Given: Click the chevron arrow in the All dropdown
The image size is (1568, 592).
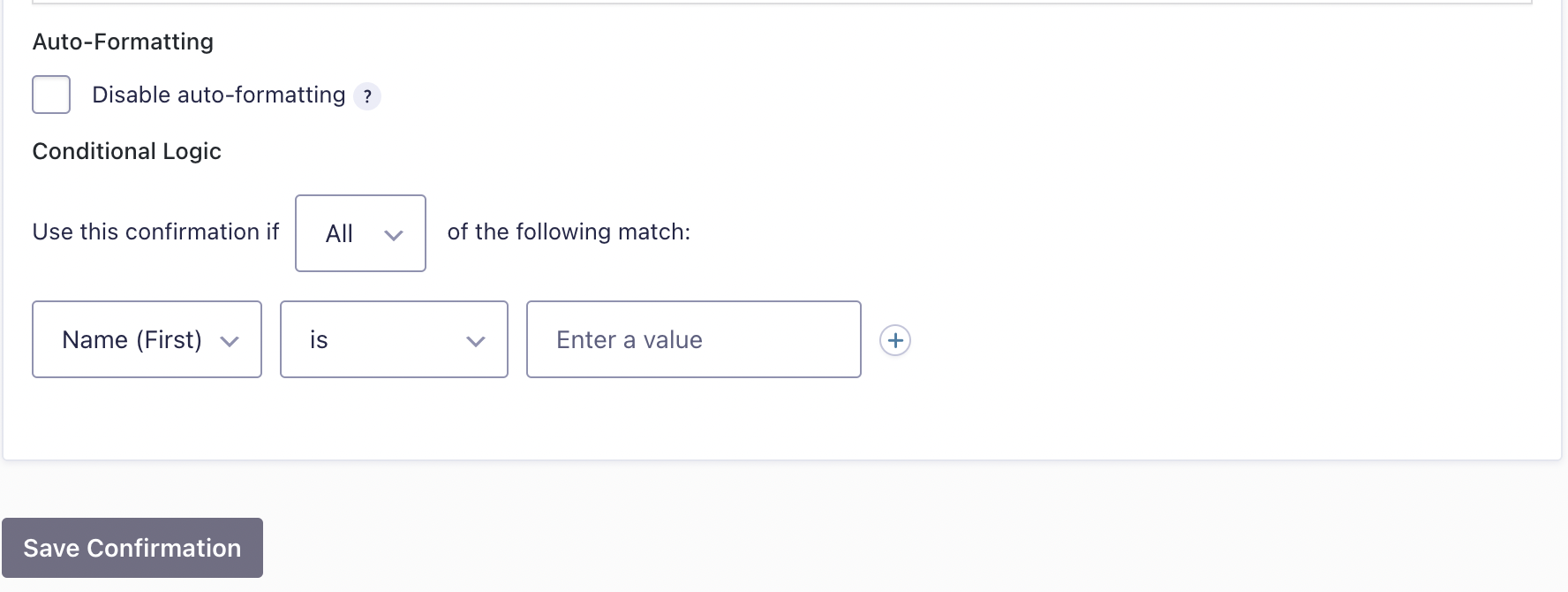Looking at the screenshot, I should [394, 235].
